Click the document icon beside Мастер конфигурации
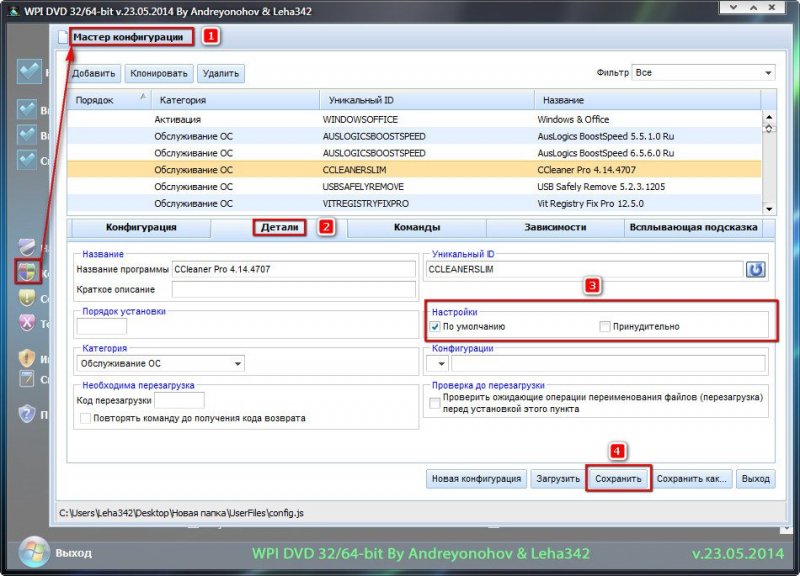 (x=62, y=37)
